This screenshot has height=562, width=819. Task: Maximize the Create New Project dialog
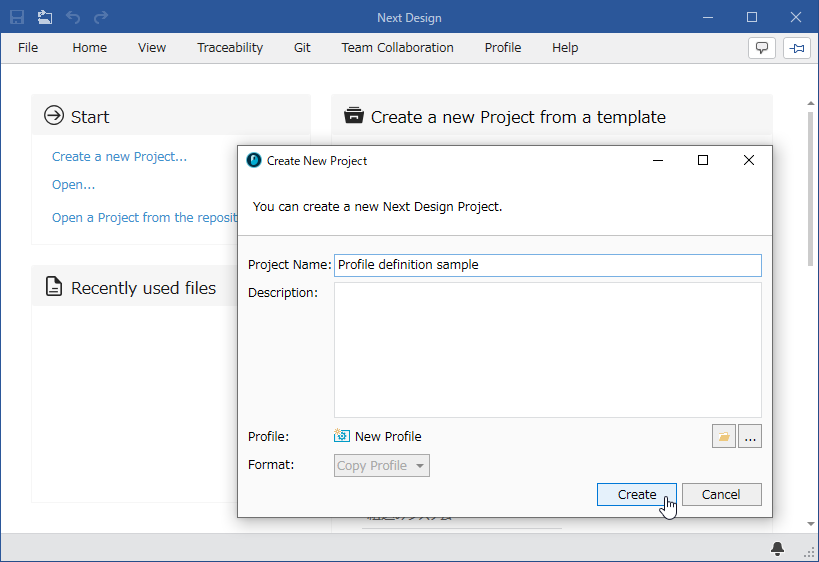coord(703,160)
